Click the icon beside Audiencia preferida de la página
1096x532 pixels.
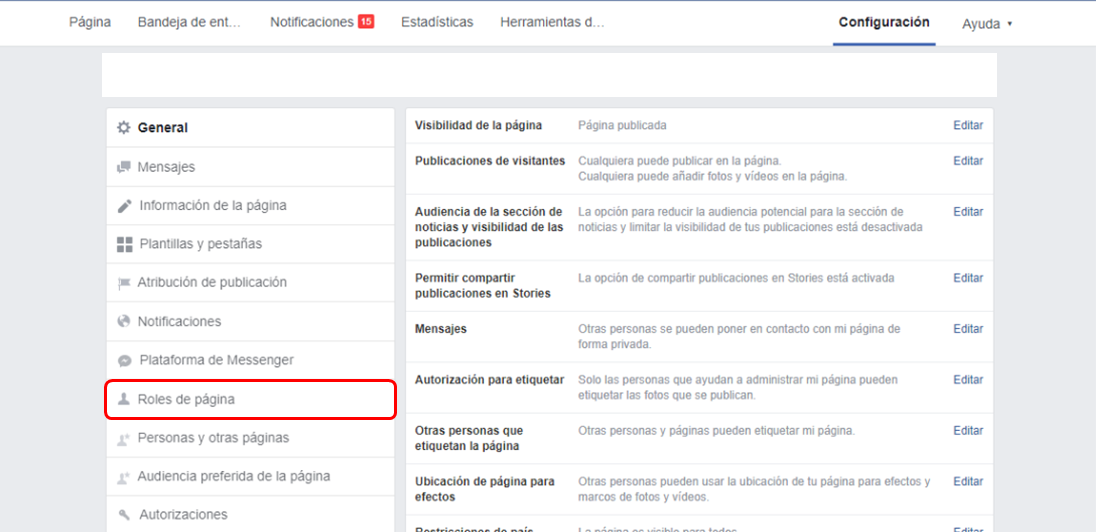click(x=124, y=477)
